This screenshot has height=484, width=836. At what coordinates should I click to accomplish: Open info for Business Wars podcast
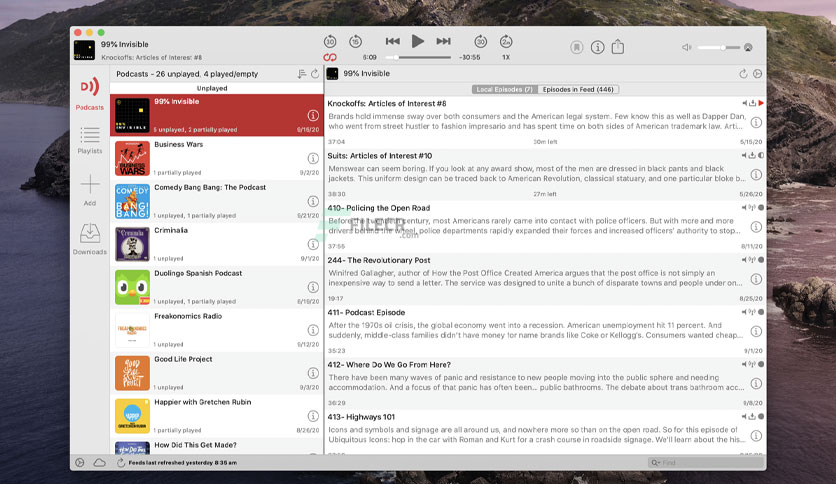313,158
